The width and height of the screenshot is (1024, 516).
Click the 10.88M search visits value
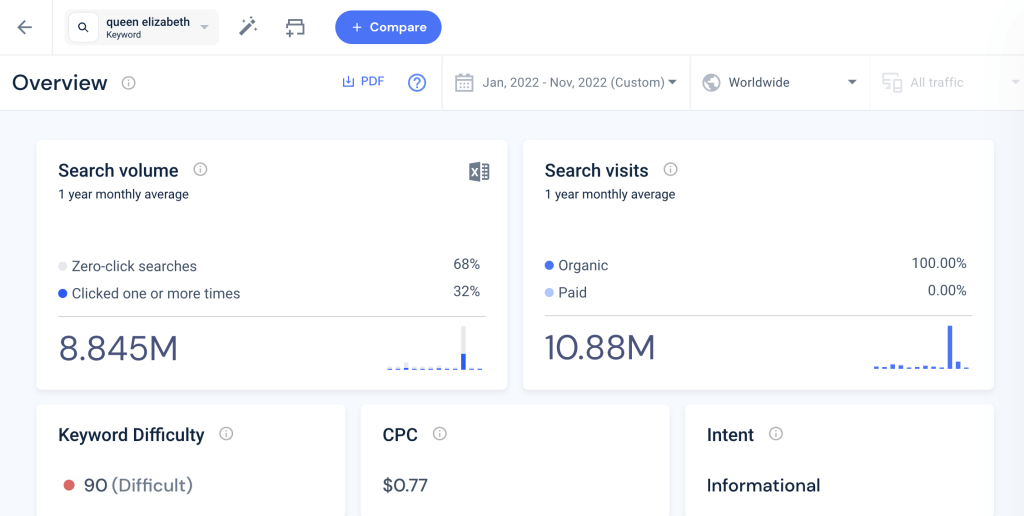pos(600,347)
